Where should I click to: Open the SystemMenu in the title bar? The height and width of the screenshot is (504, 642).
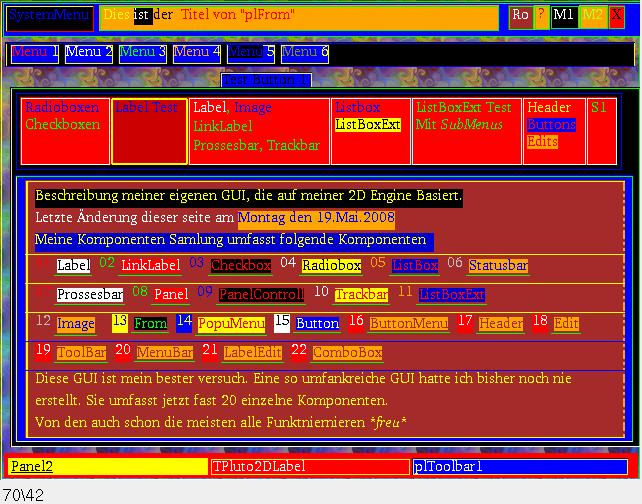pos(49,17)
